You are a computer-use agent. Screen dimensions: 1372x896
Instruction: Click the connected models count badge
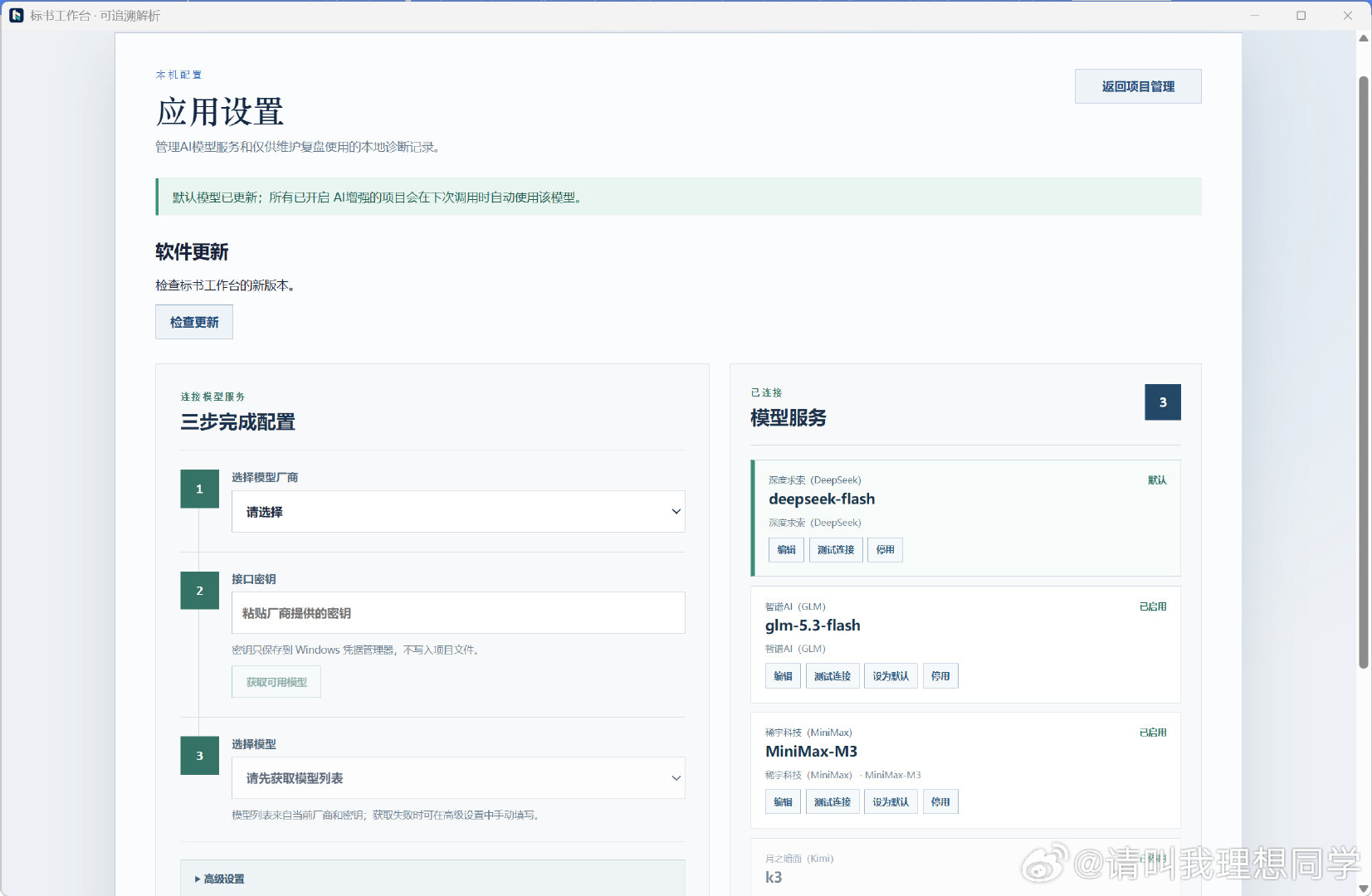(x=1162, y=402)
